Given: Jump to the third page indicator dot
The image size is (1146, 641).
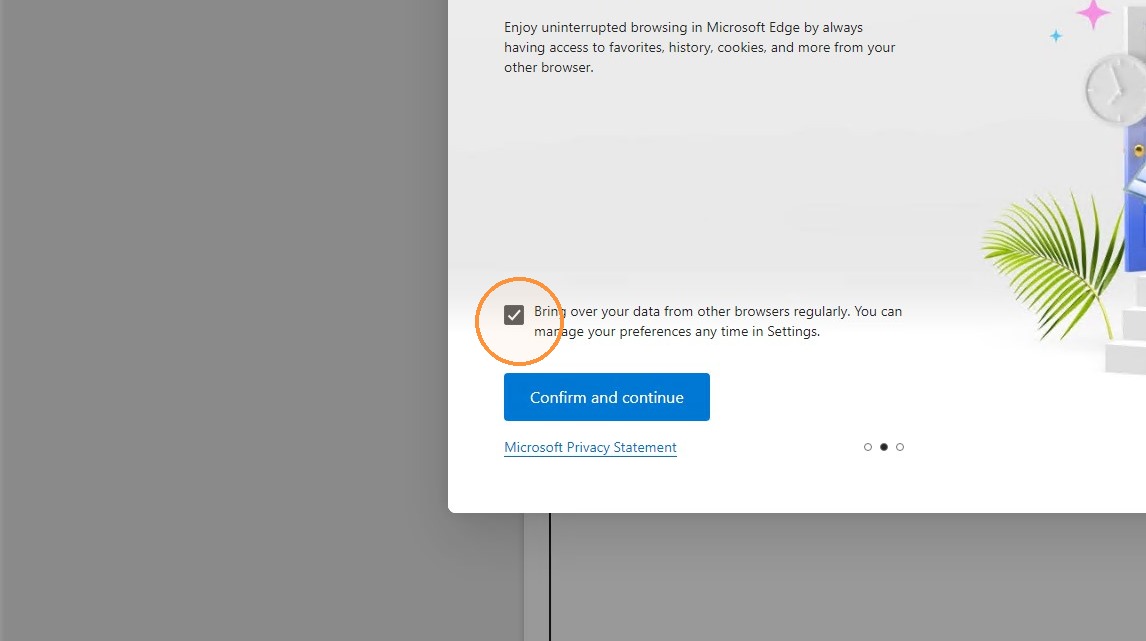Looking at the screenshot, I should [x=900, y=447].
